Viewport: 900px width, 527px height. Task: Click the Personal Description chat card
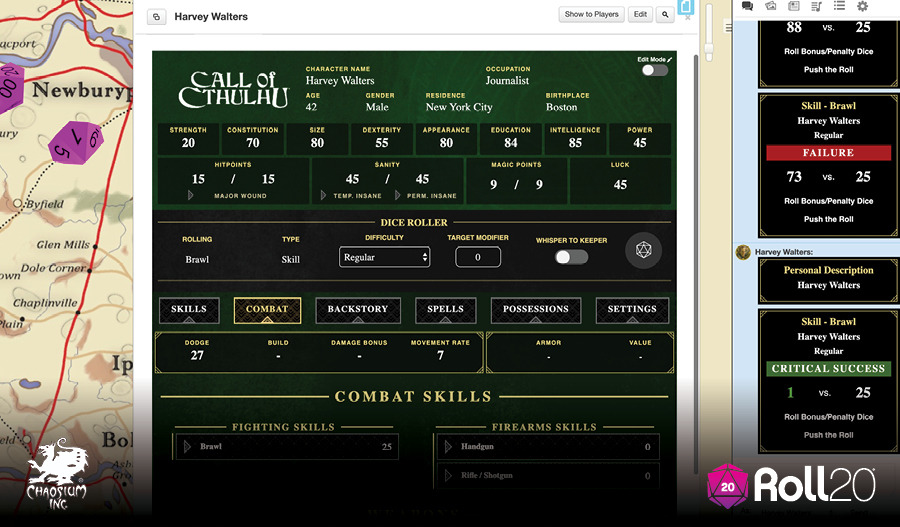click(x=828, y=280)
